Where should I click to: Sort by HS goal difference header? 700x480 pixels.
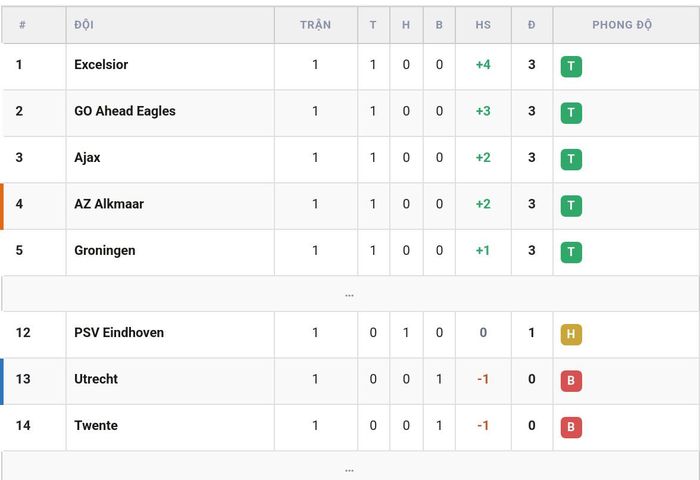pos(483,25)
